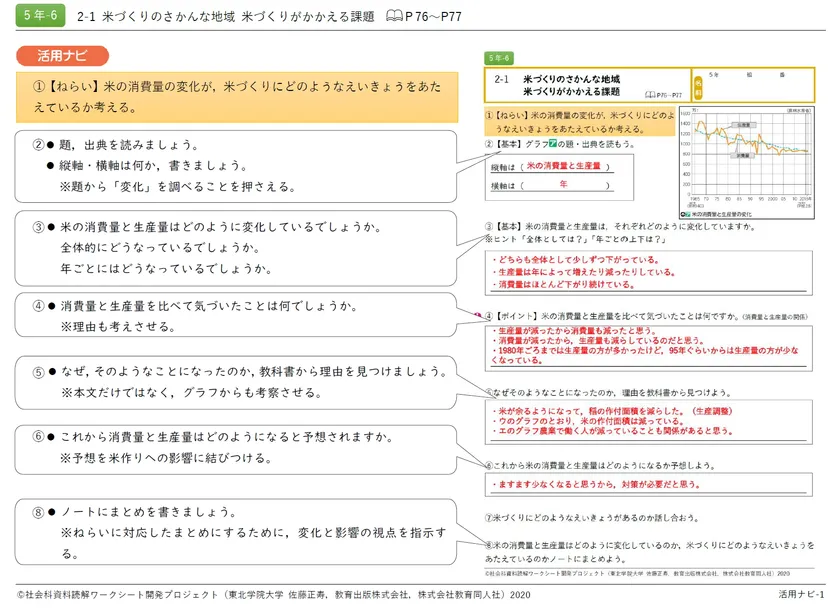Click red answer beginning "1980年ごろまでは生産量の方が多かった"
This screenshot has width=840, height=608.
[645, 355]
